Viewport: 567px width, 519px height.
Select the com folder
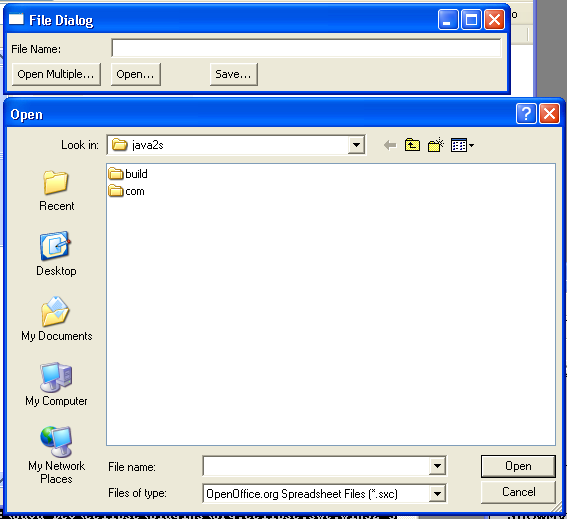click(126, 191)
